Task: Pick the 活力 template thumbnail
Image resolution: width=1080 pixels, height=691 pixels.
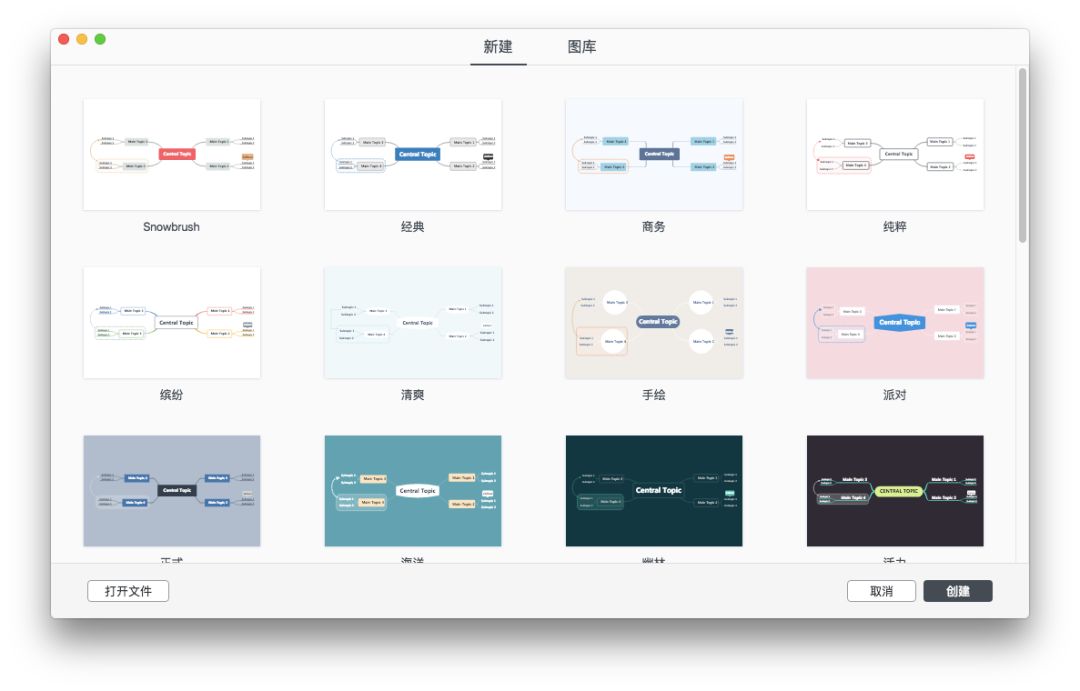Action: coord(895,490)
